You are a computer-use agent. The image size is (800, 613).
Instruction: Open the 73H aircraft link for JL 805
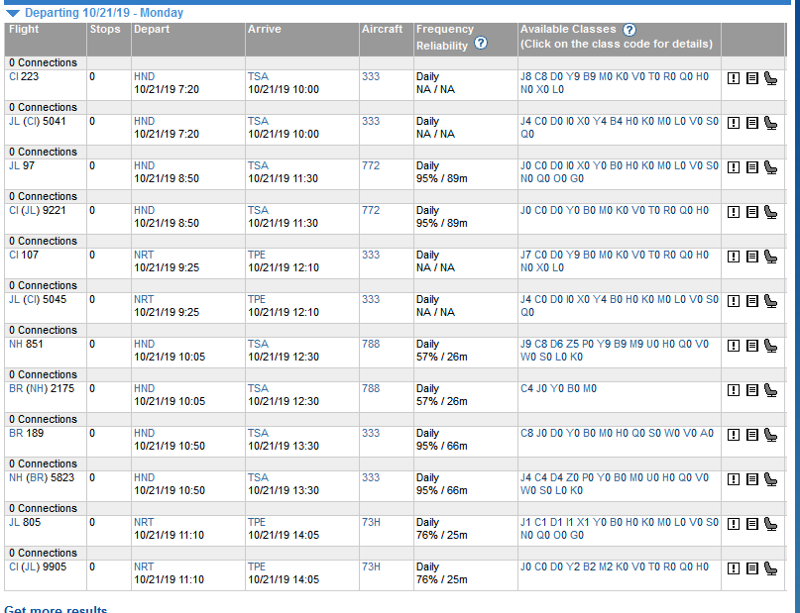point(371,522)
